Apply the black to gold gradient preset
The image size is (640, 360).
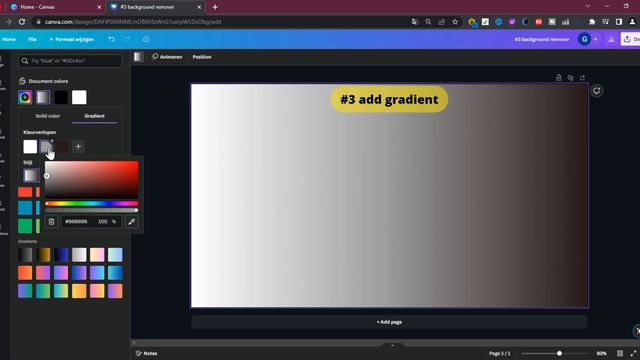(43, 255)
